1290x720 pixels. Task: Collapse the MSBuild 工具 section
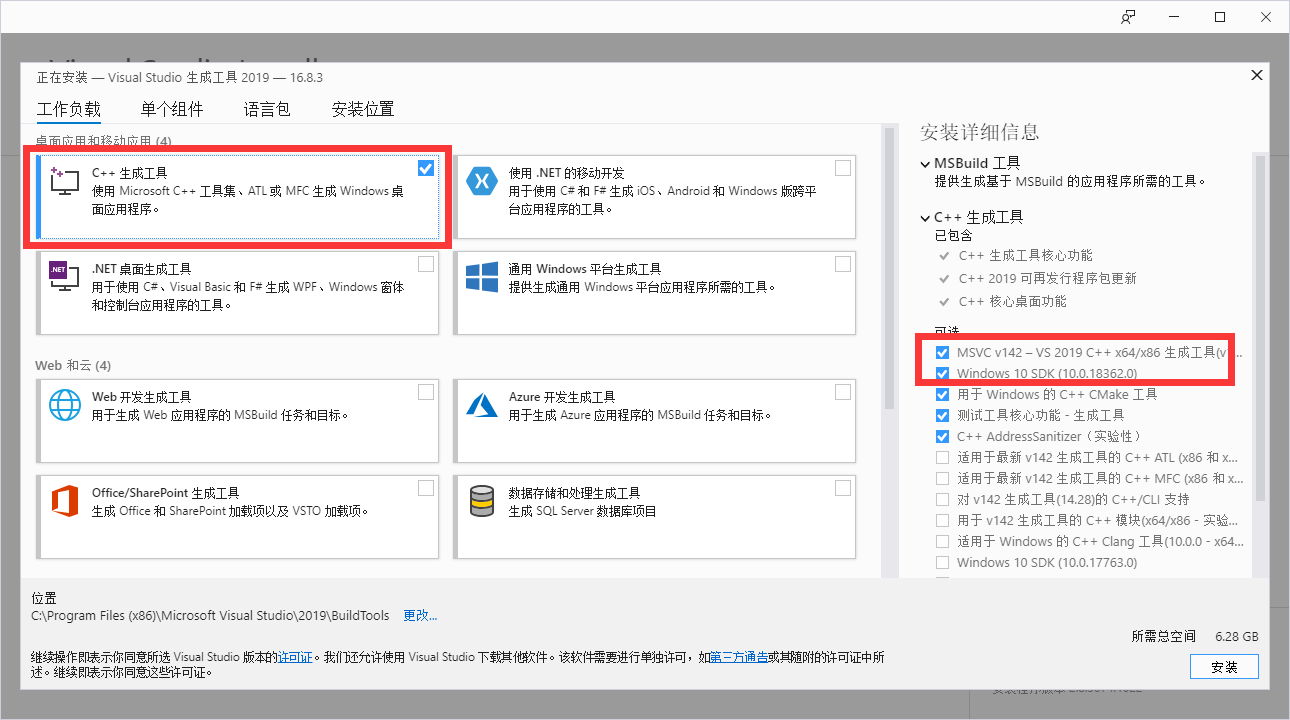(x=925, y=163)
